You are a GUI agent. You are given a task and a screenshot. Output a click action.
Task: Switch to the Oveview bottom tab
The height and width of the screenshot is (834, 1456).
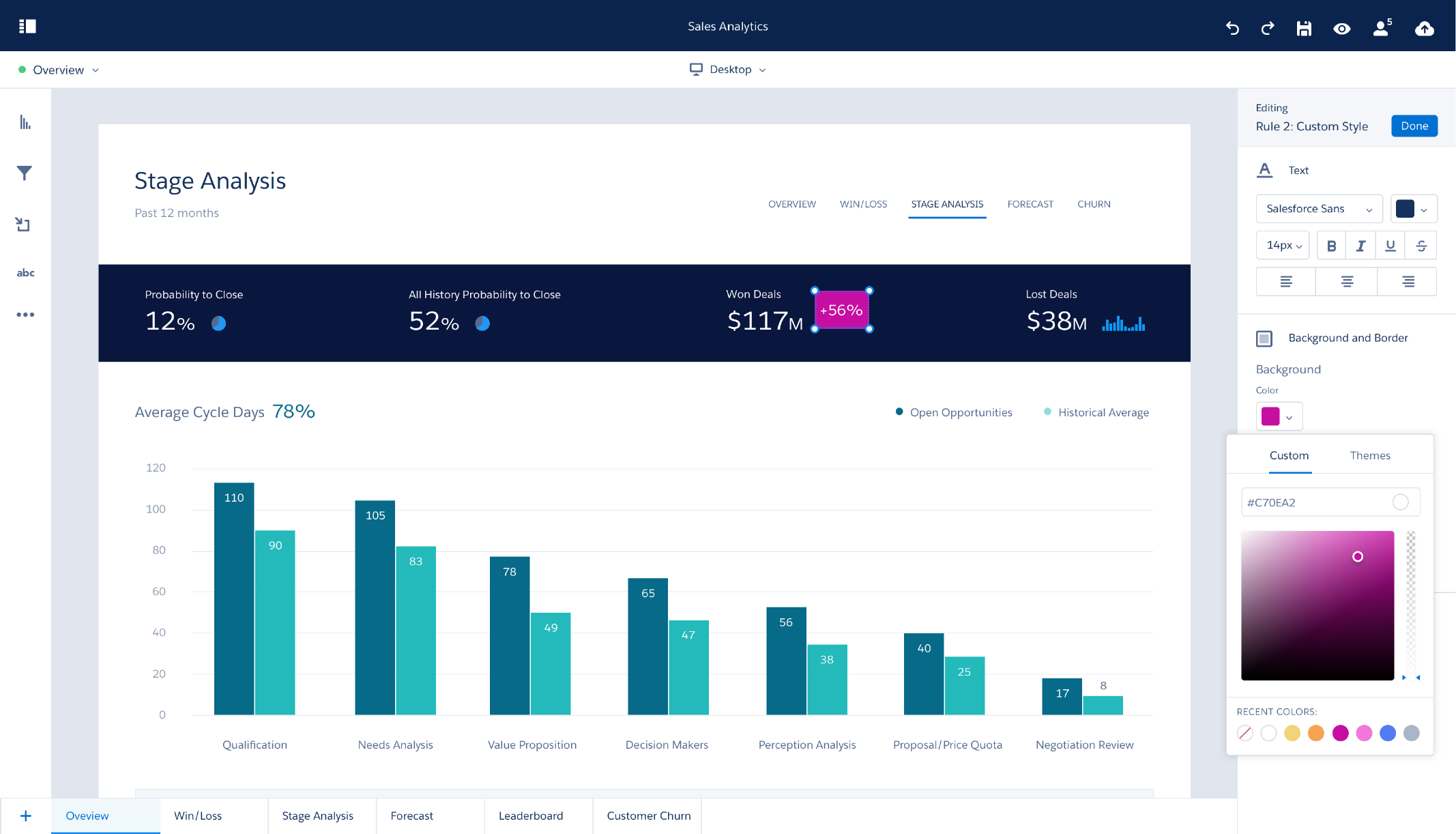tap(106, 816)
